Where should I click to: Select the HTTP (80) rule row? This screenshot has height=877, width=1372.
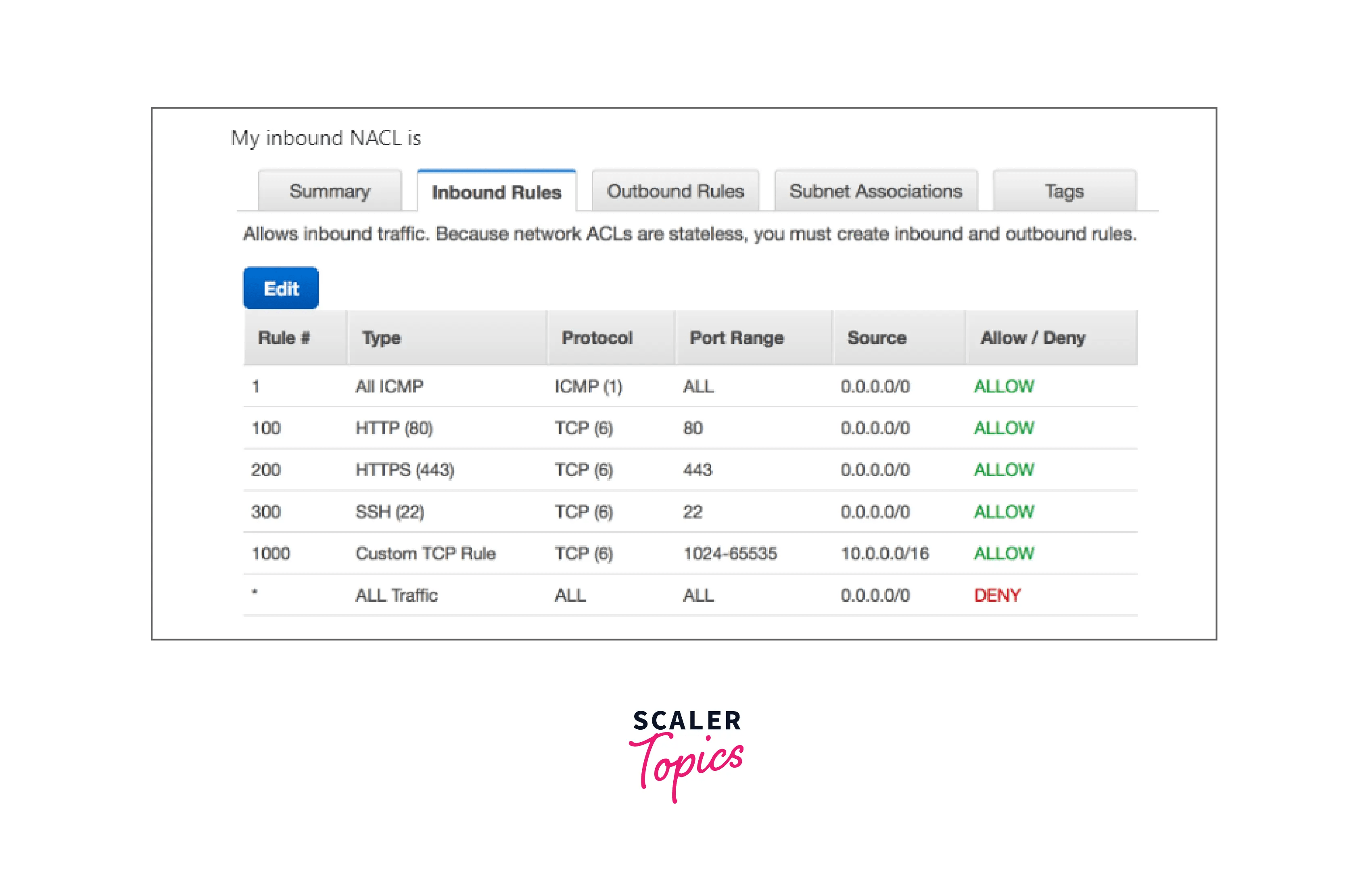(394, 428)
